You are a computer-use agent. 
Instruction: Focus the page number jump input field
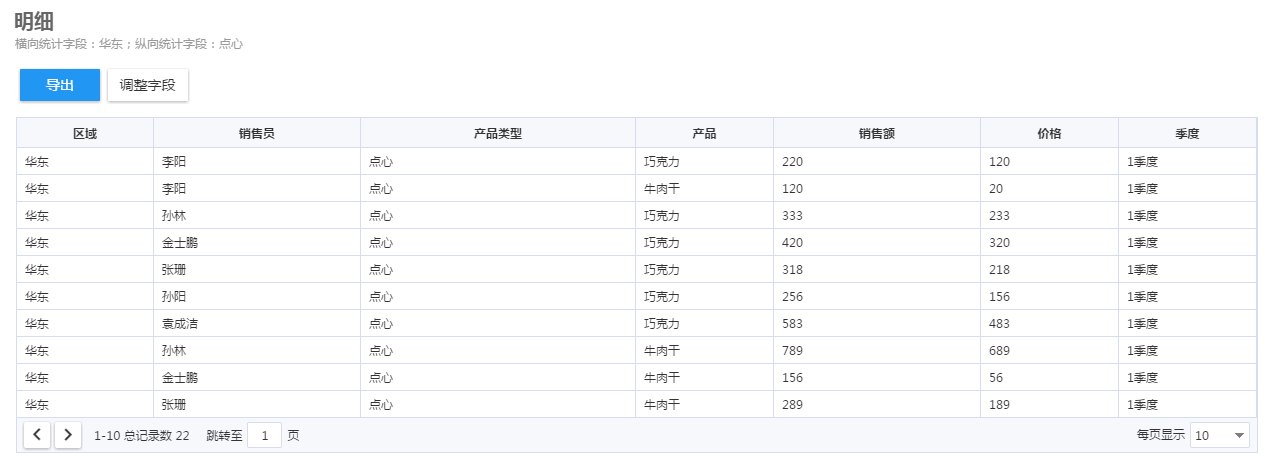click(x=264, y=435)
